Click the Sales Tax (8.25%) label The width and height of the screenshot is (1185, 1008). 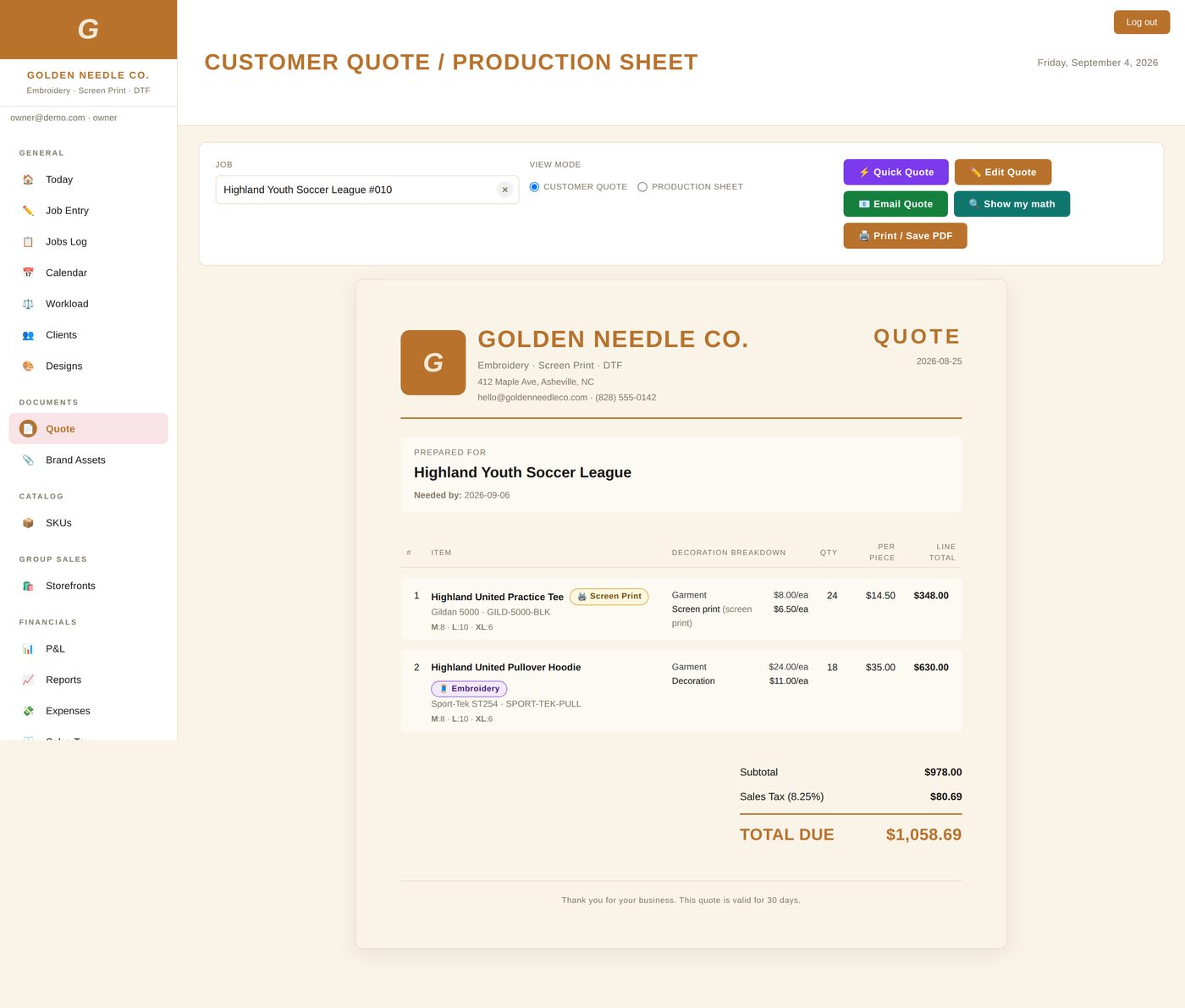(781, 797)
